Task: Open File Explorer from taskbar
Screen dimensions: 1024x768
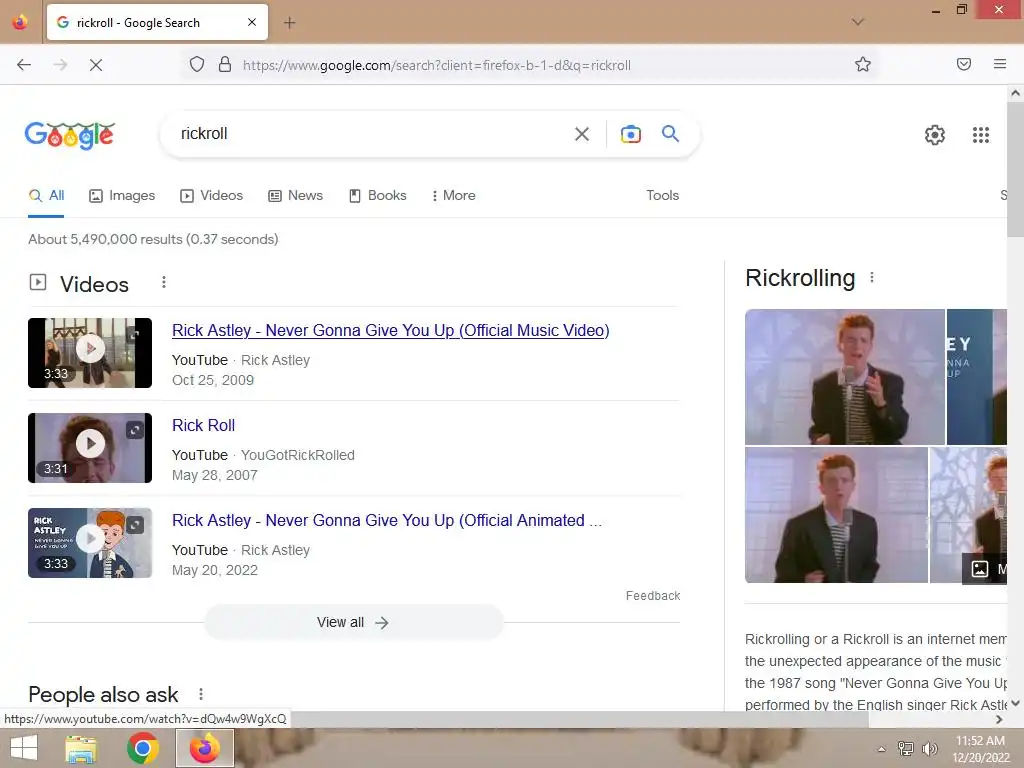Action: (x=82, y=748)
